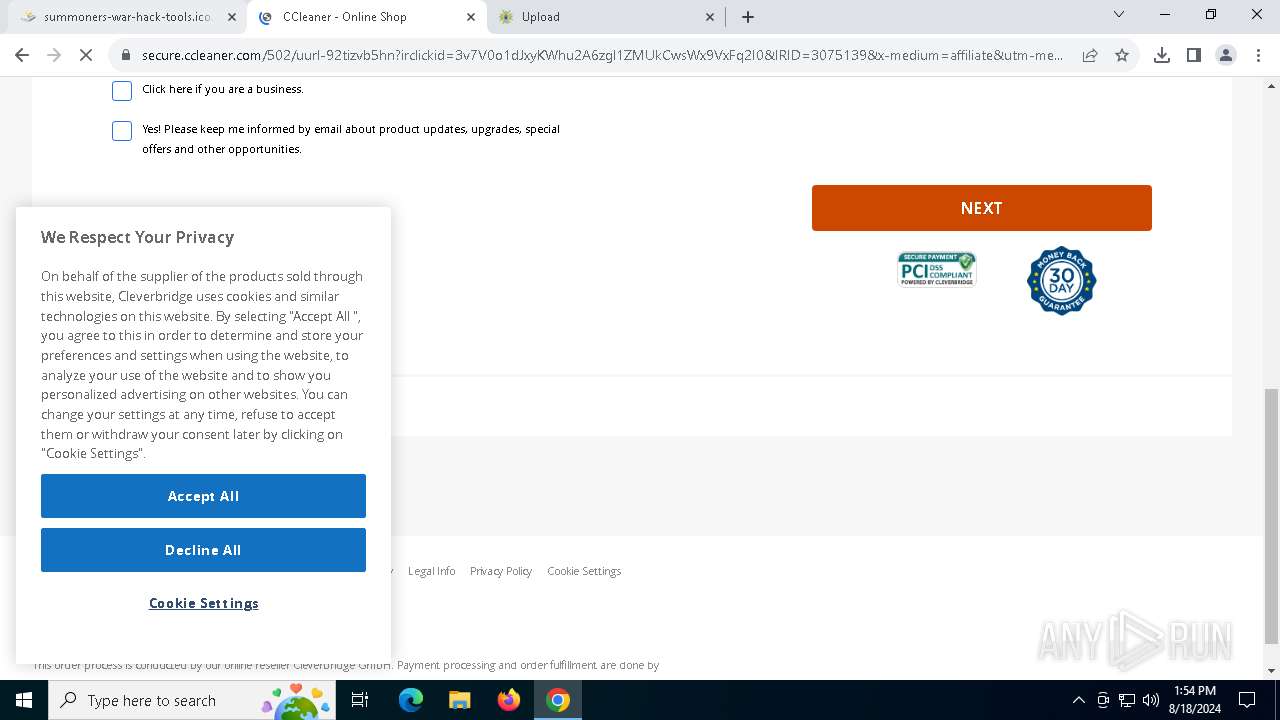This screenshot has width=1280, height=720.
Task: Close the summoners-war-hack-tools tab
Action: click(x=231, y=17)
